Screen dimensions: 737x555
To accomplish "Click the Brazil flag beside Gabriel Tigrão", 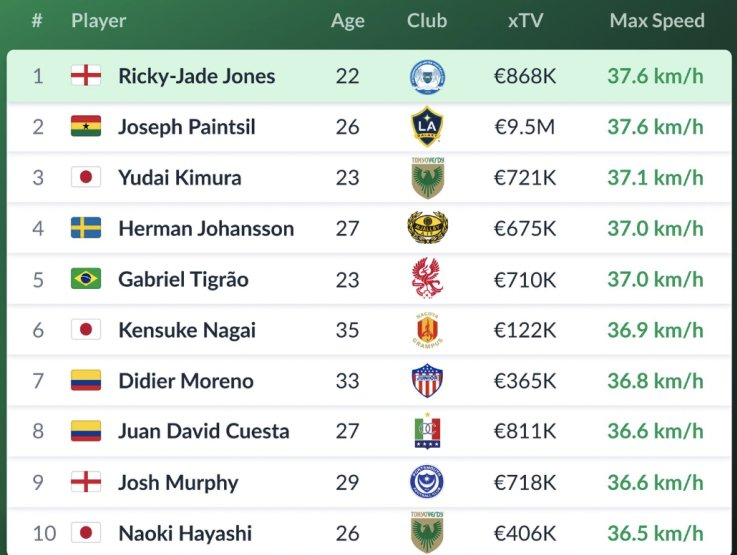I will tap(86, 279).
